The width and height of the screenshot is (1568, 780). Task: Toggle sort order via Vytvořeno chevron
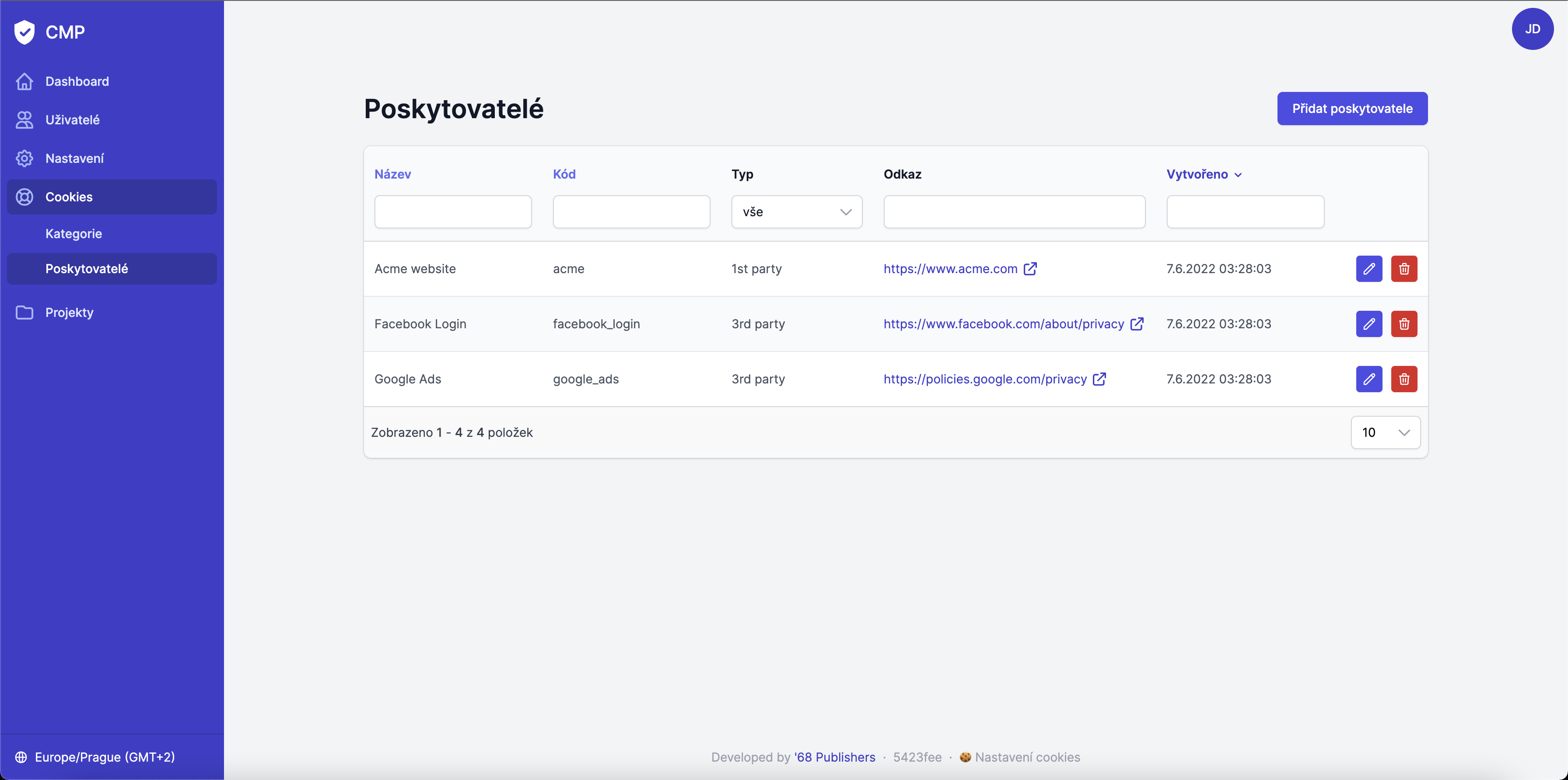point(1239,175)
